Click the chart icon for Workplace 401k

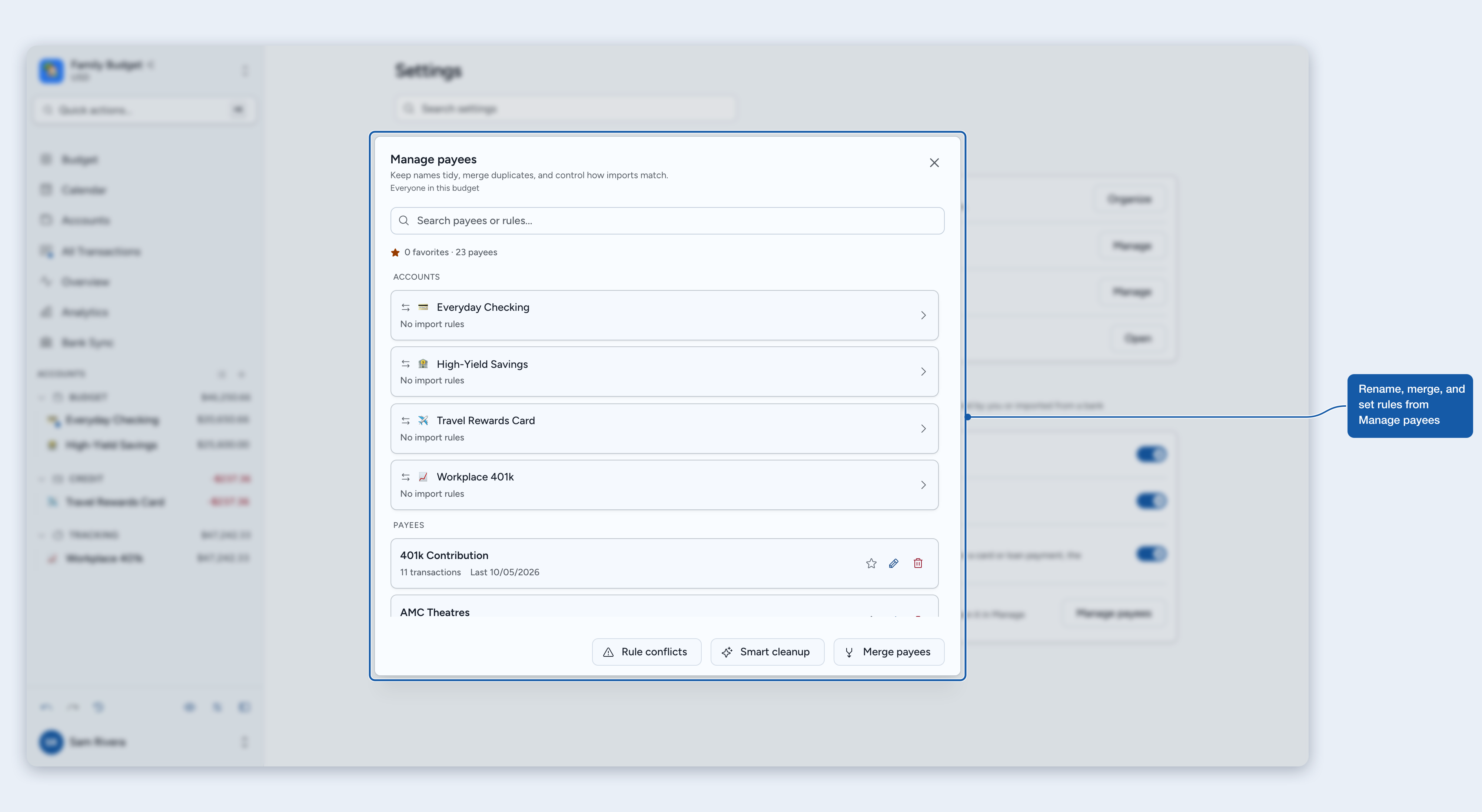423,477
